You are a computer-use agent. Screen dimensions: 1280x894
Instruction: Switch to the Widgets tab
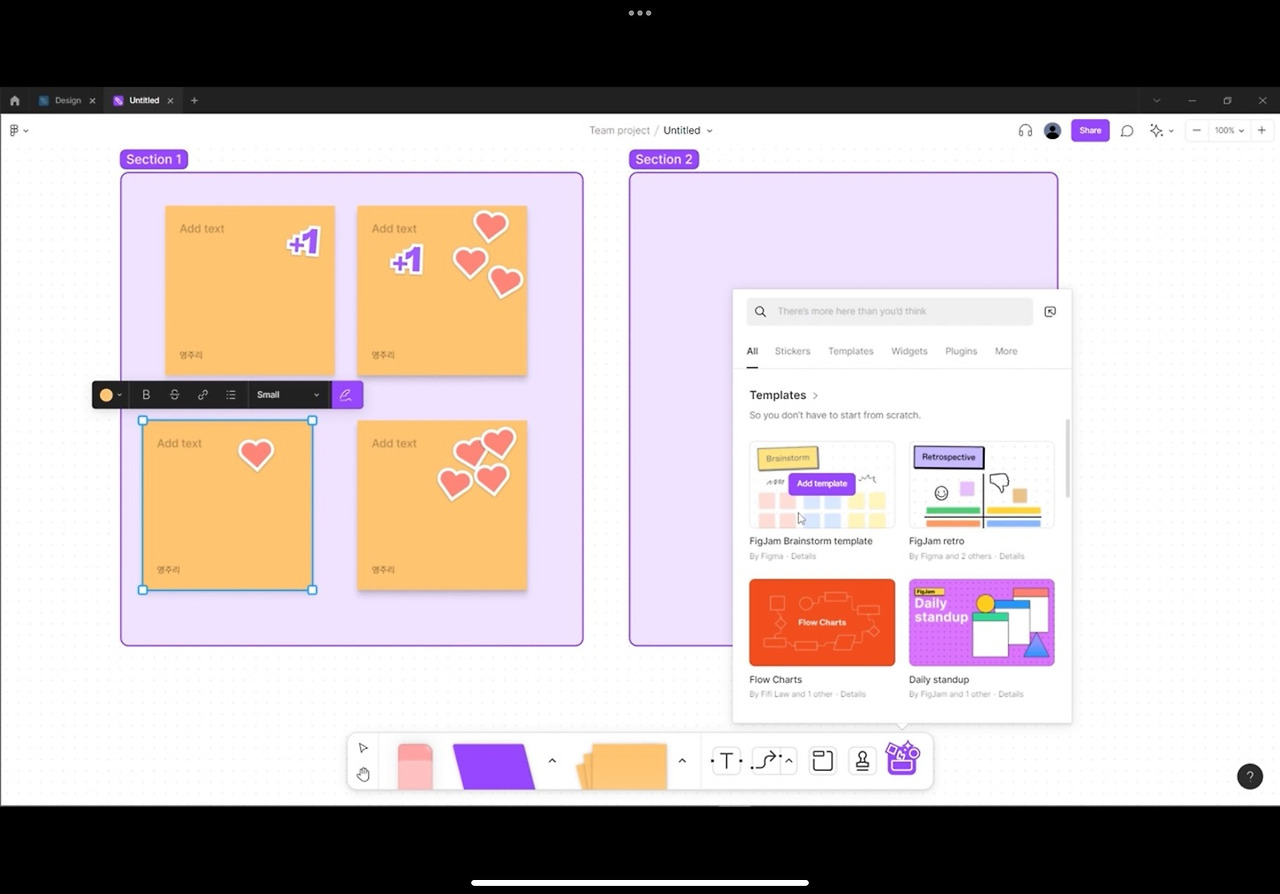click(x=909, y=352)
